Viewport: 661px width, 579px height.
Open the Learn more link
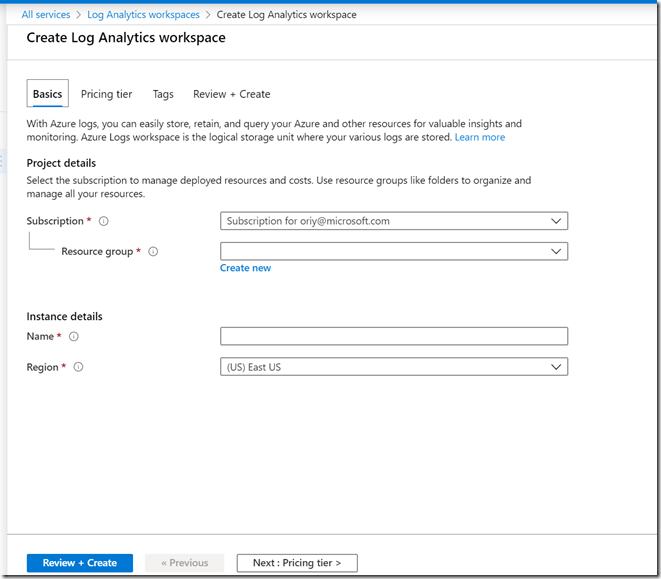pos(480,137)
